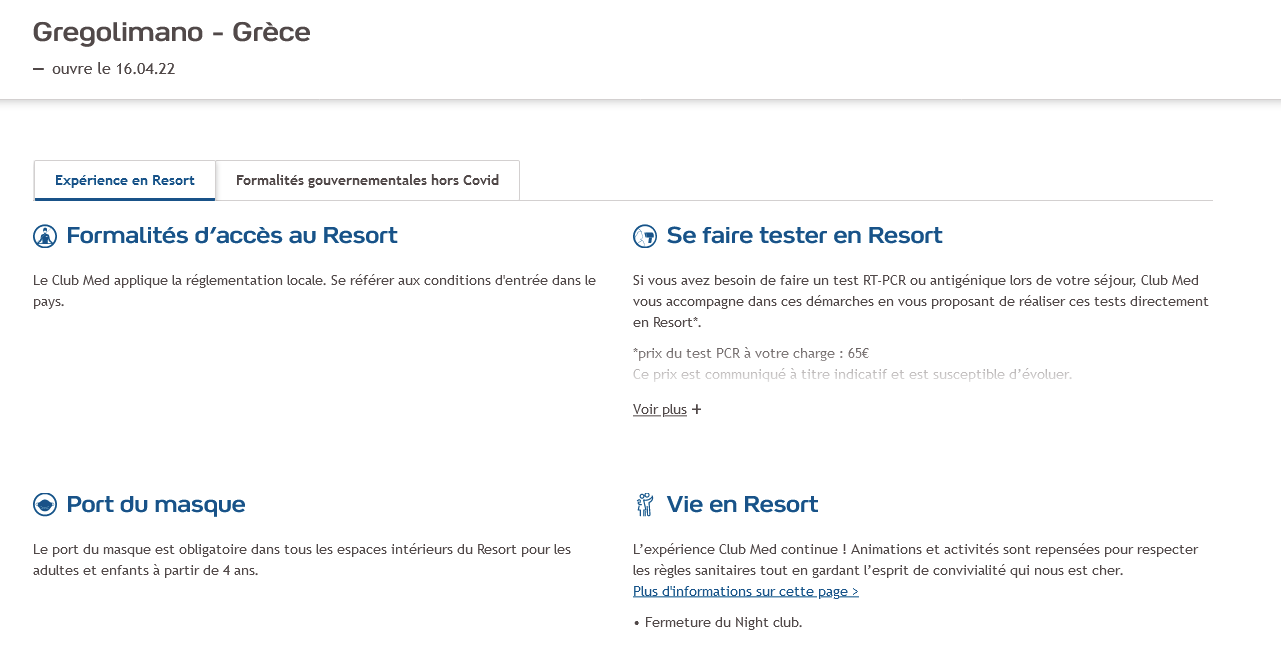Click the 'Fermeture du Night club.' bullet

(x=718, y=622)
